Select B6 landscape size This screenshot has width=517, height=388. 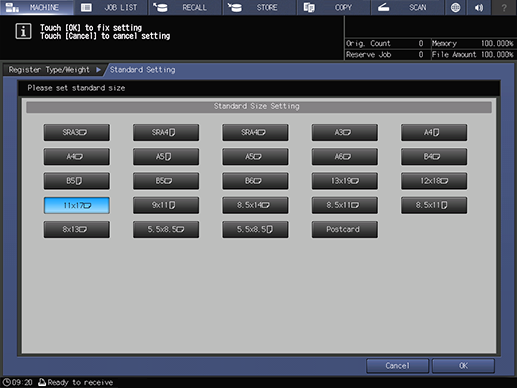[255, 181]
